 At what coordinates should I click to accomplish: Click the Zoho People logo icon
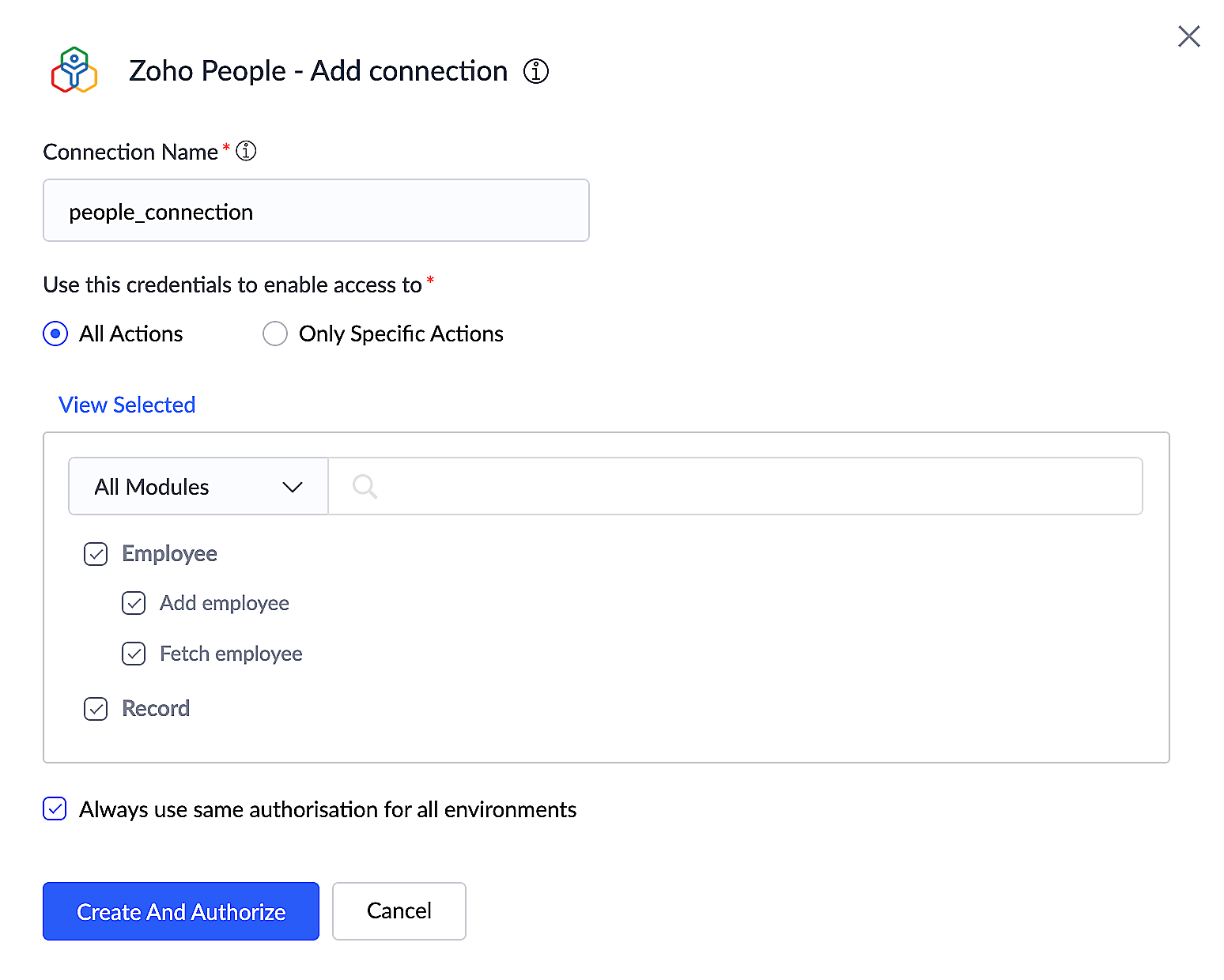click(x=74, y=70)
